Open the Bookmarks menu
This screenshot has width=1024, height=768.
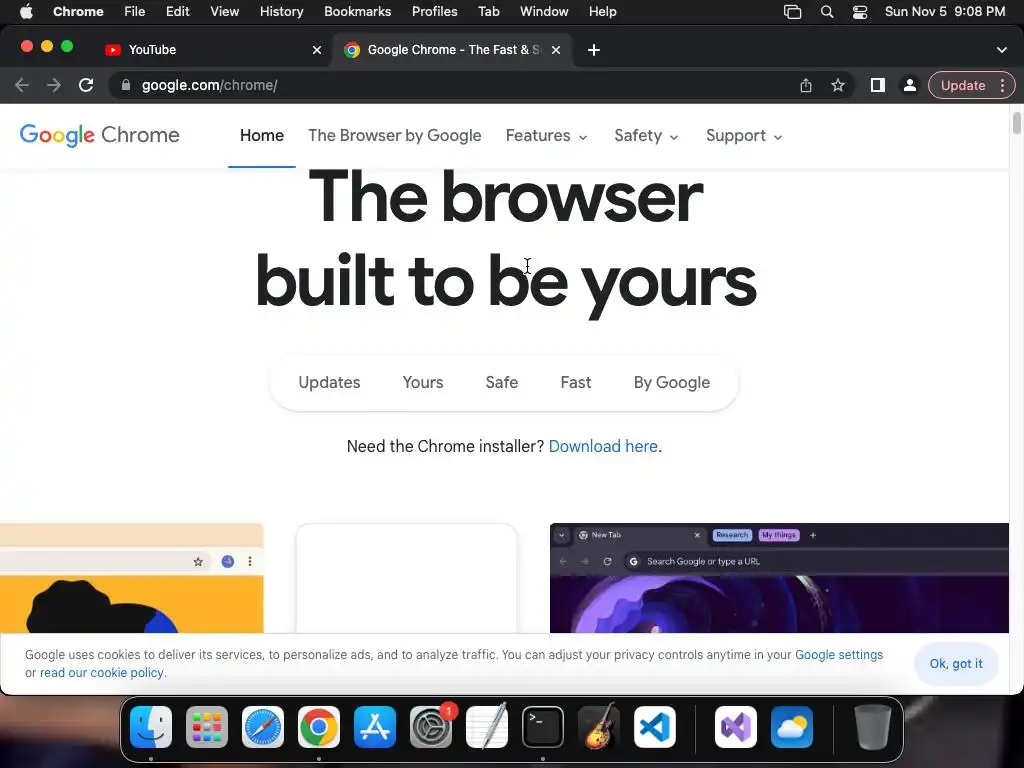click(x=357, y=12)
